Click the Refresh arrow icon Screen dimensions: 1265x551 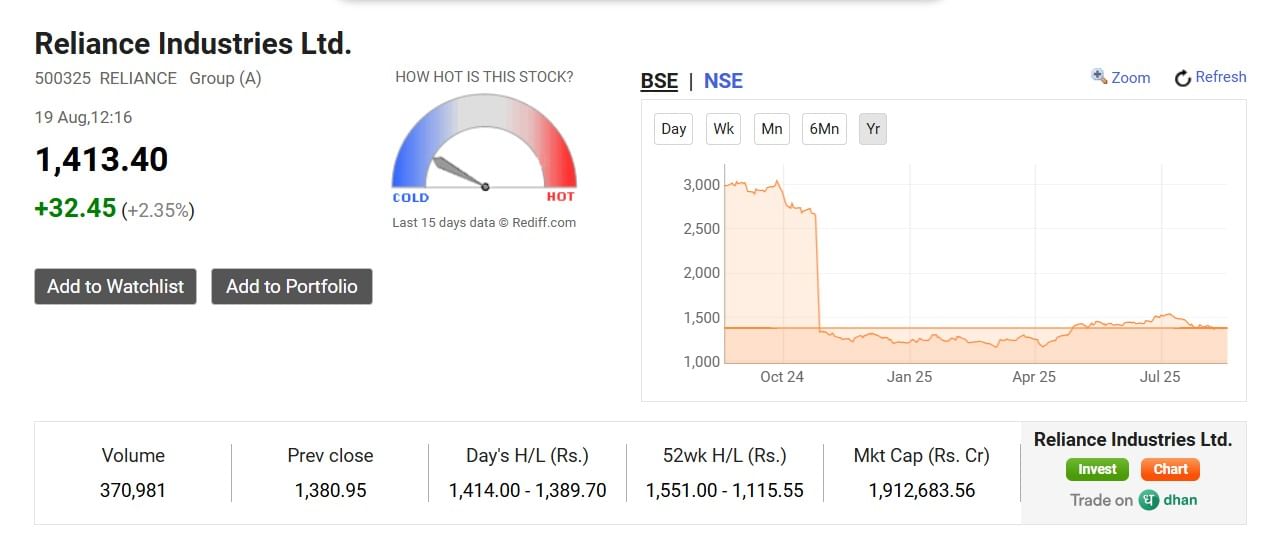(x=1183, y=78)
